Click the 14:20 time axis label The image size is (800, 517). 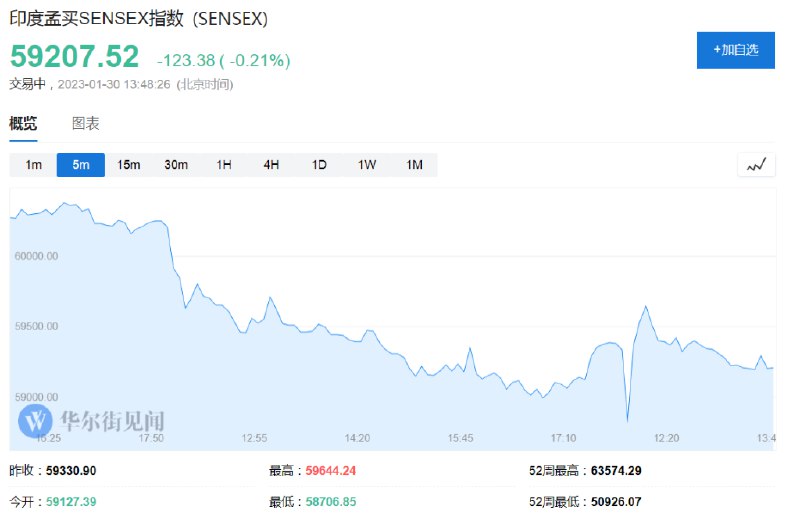point(357,438)
